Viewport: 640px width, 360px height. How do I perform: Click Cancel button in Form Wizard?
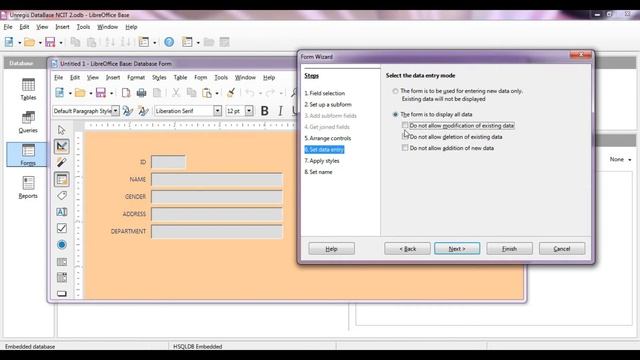click(562, 249)
